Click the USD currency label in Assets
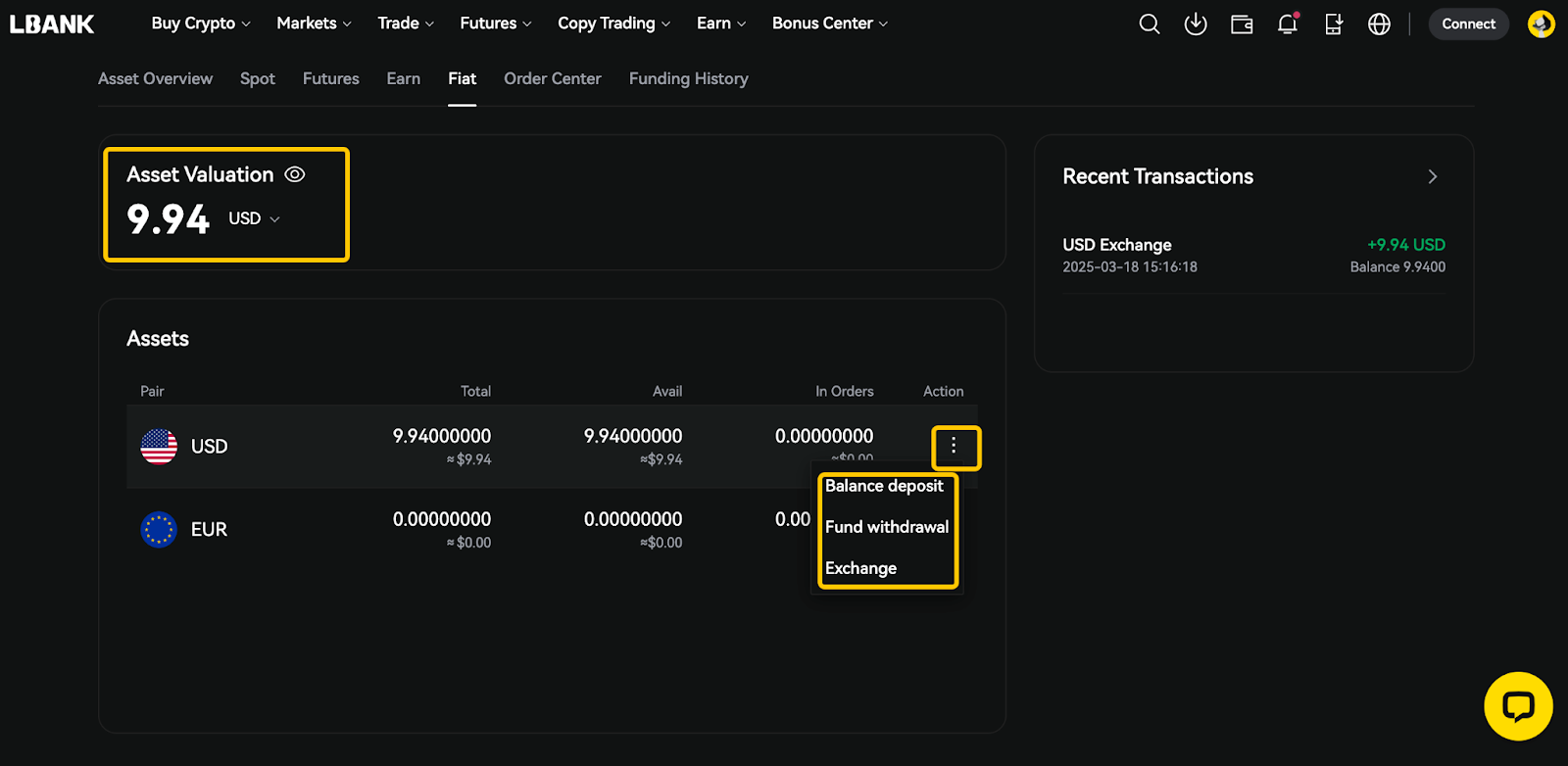The image size is (1568, 766). [x=209, y=447]
